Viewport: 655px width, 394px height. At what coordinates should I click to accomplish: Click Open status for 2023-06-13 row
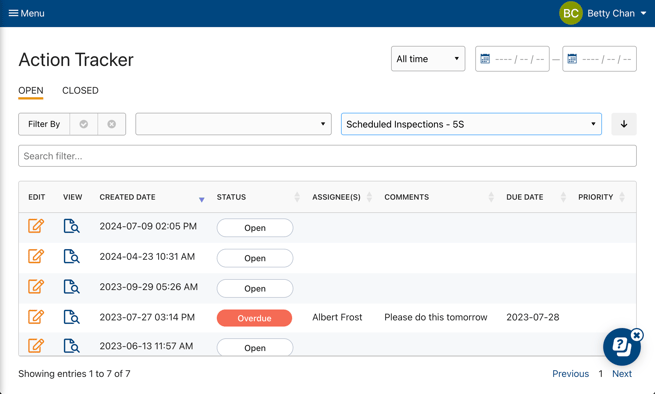coord(255,348)
